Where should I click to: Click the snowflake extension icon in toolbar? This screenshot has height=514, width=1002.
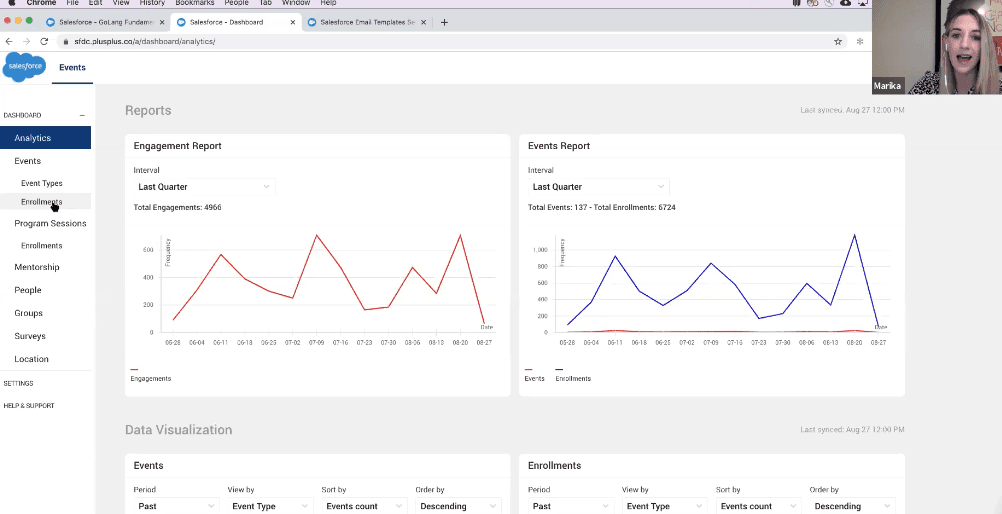[859, 41]
